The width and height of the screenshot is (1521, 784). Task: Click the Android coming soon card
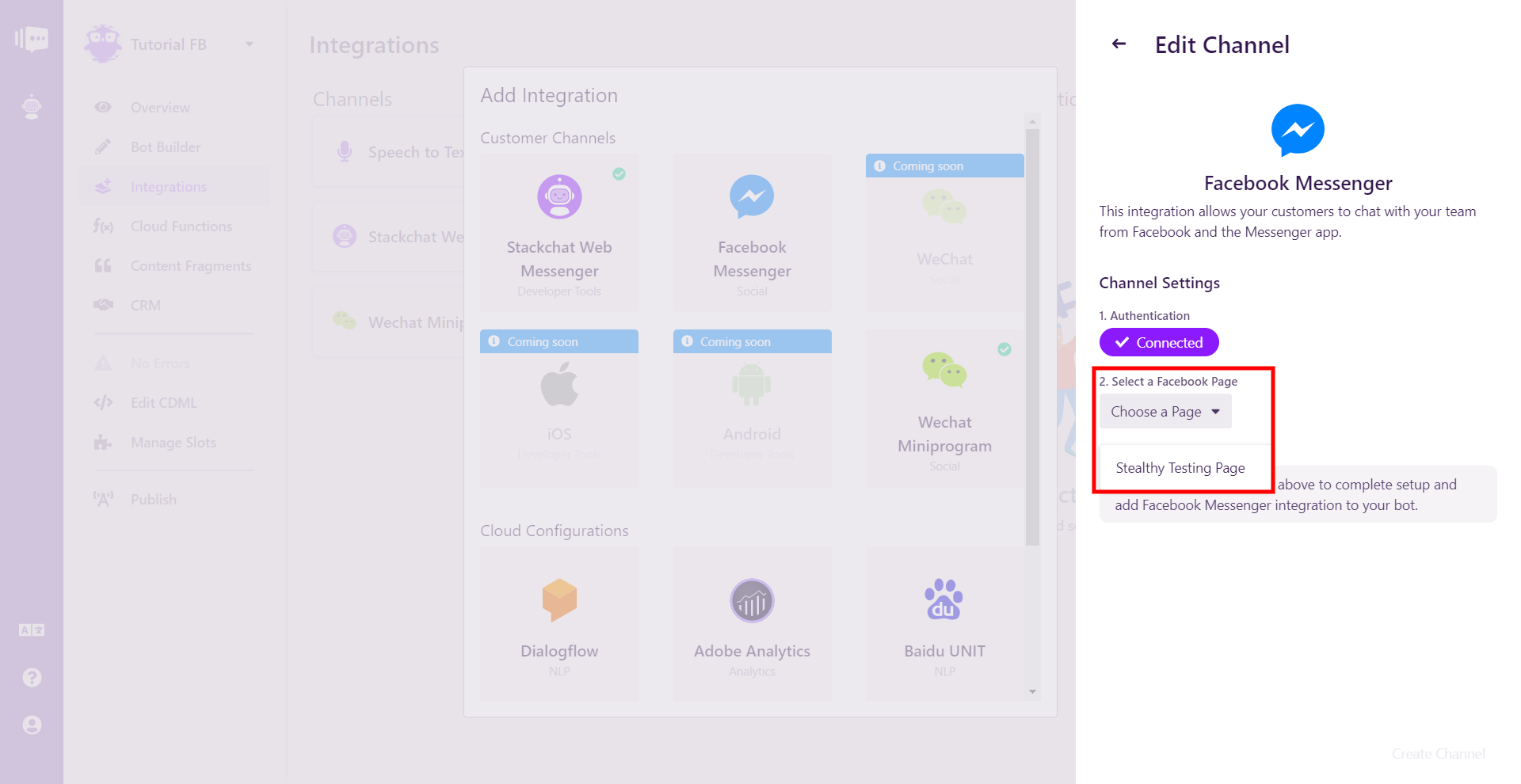[x=752, y=409]
